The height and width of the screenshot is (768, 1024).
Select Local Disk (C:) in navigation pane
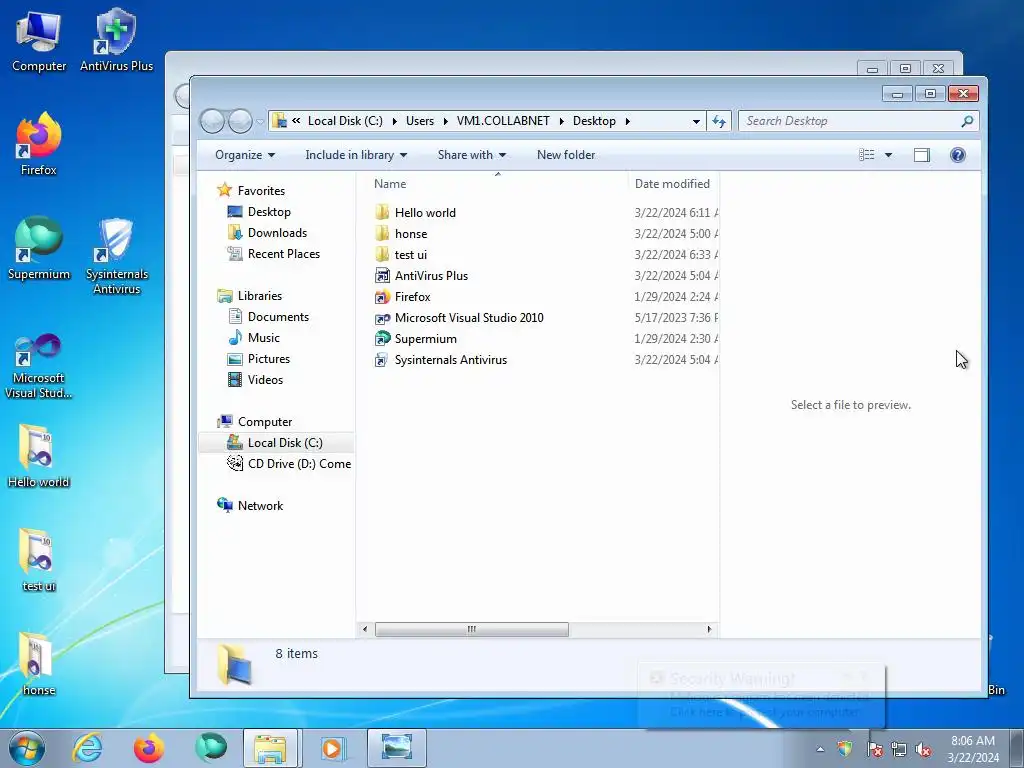click(x=285, y=443)
